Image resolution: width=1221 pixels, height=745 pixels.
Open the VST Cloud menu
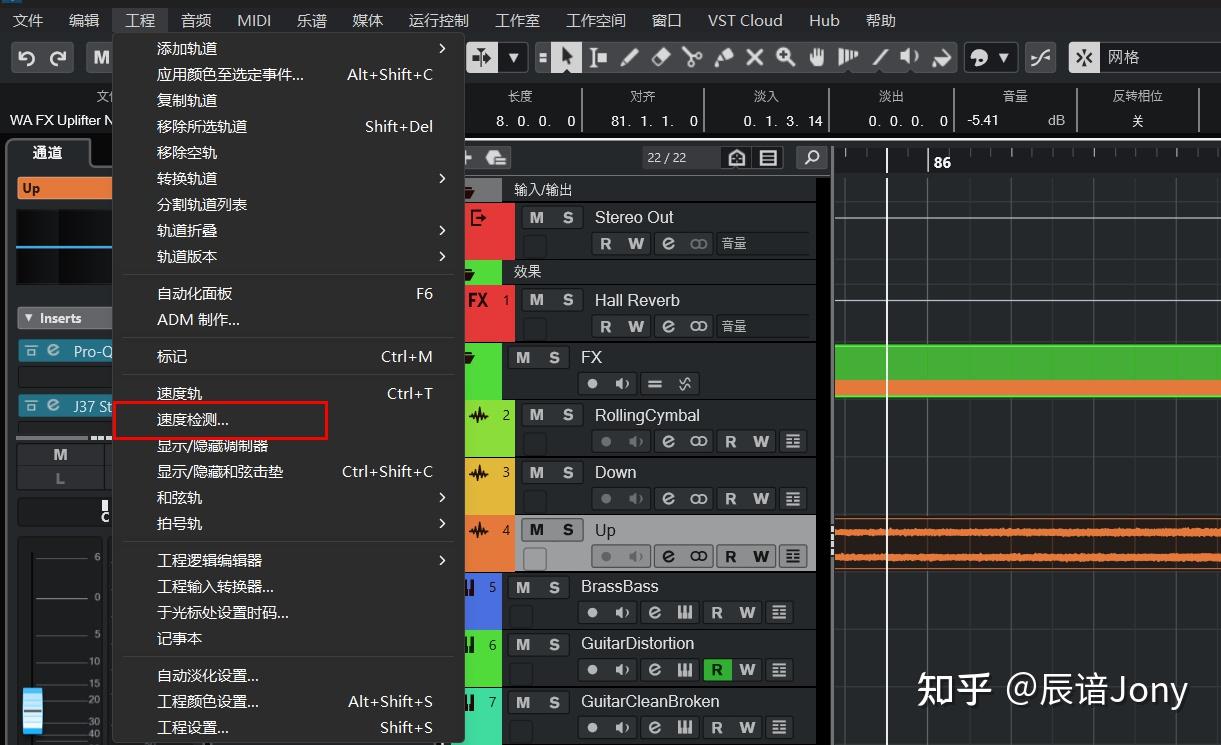[745, 20]
